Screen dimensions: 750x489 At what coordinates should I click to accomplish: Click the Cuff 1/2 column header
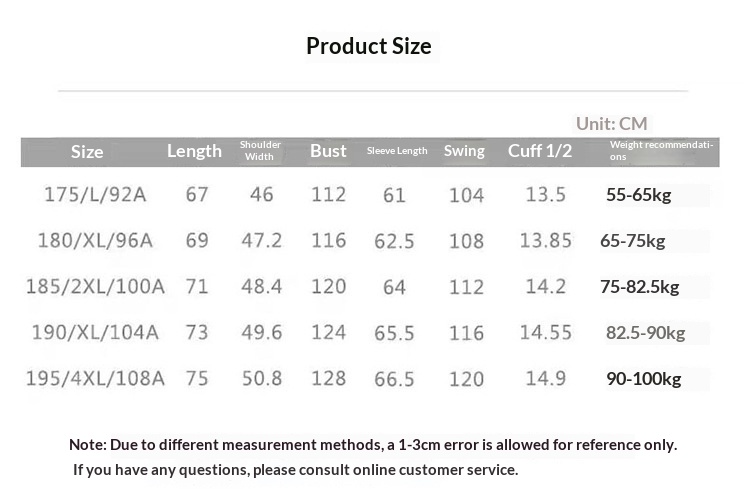click(540, 151)
